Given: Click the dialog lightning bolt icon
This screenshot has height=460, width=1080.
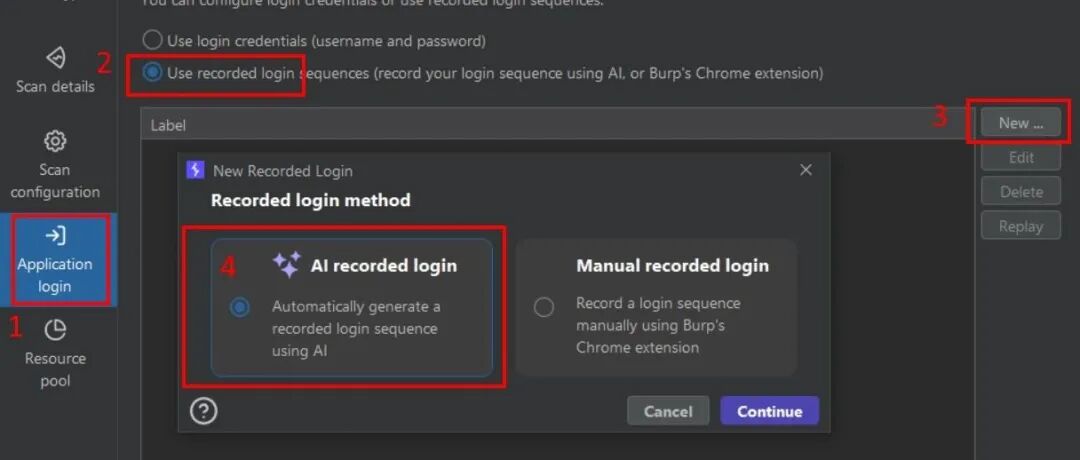Looking at the screenshot, I should (196, 170).
